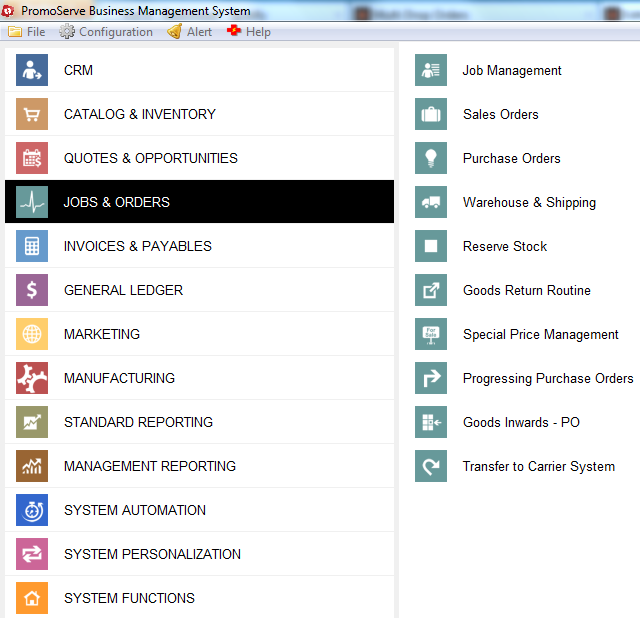This screenshot has height=618, width=640.
Task: Click the Sales Orders briefcase icon
Action: pyautogui.click(x=431, y=114)
